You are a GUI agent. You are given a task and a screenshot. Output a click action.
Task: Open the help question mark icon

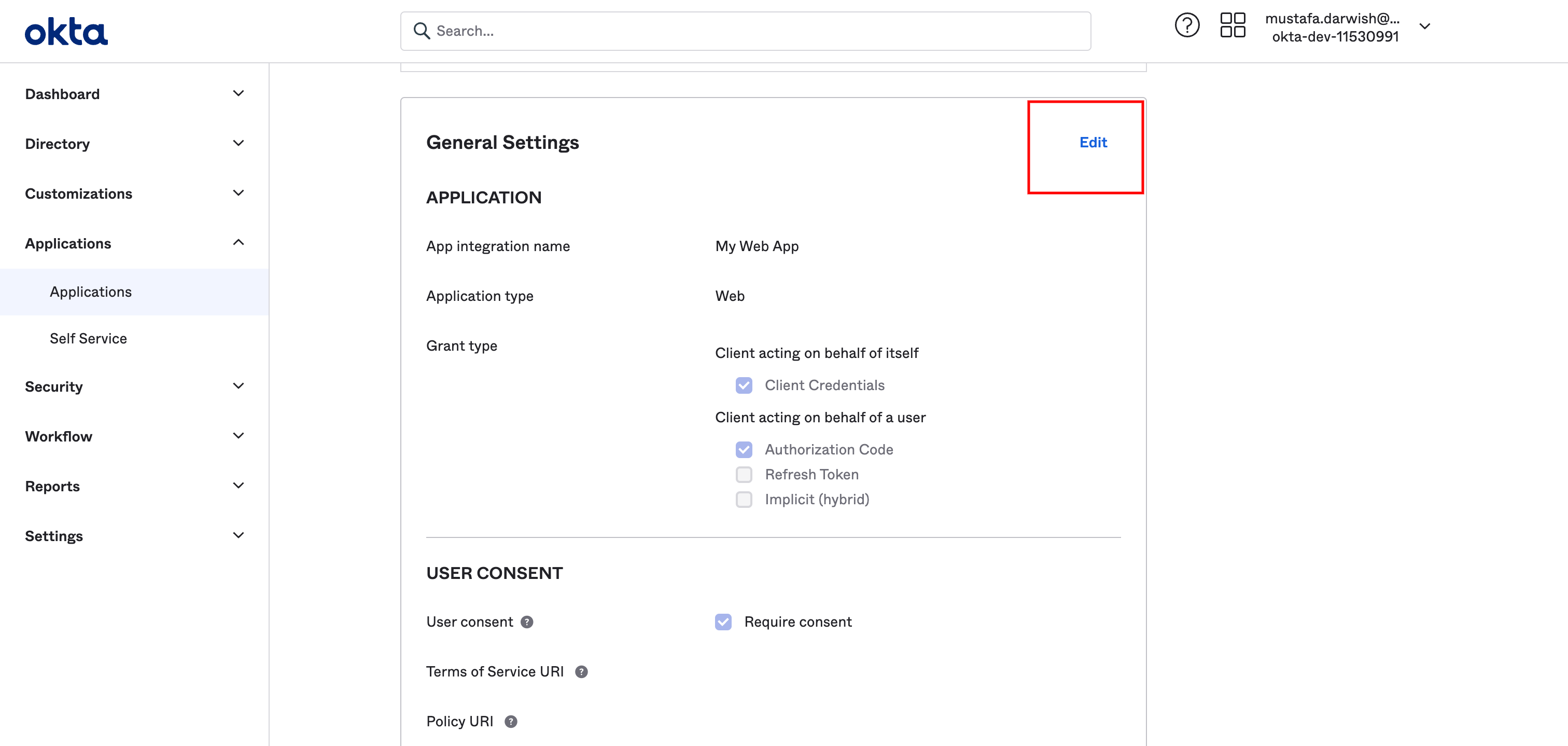[x=1186, y=25]
